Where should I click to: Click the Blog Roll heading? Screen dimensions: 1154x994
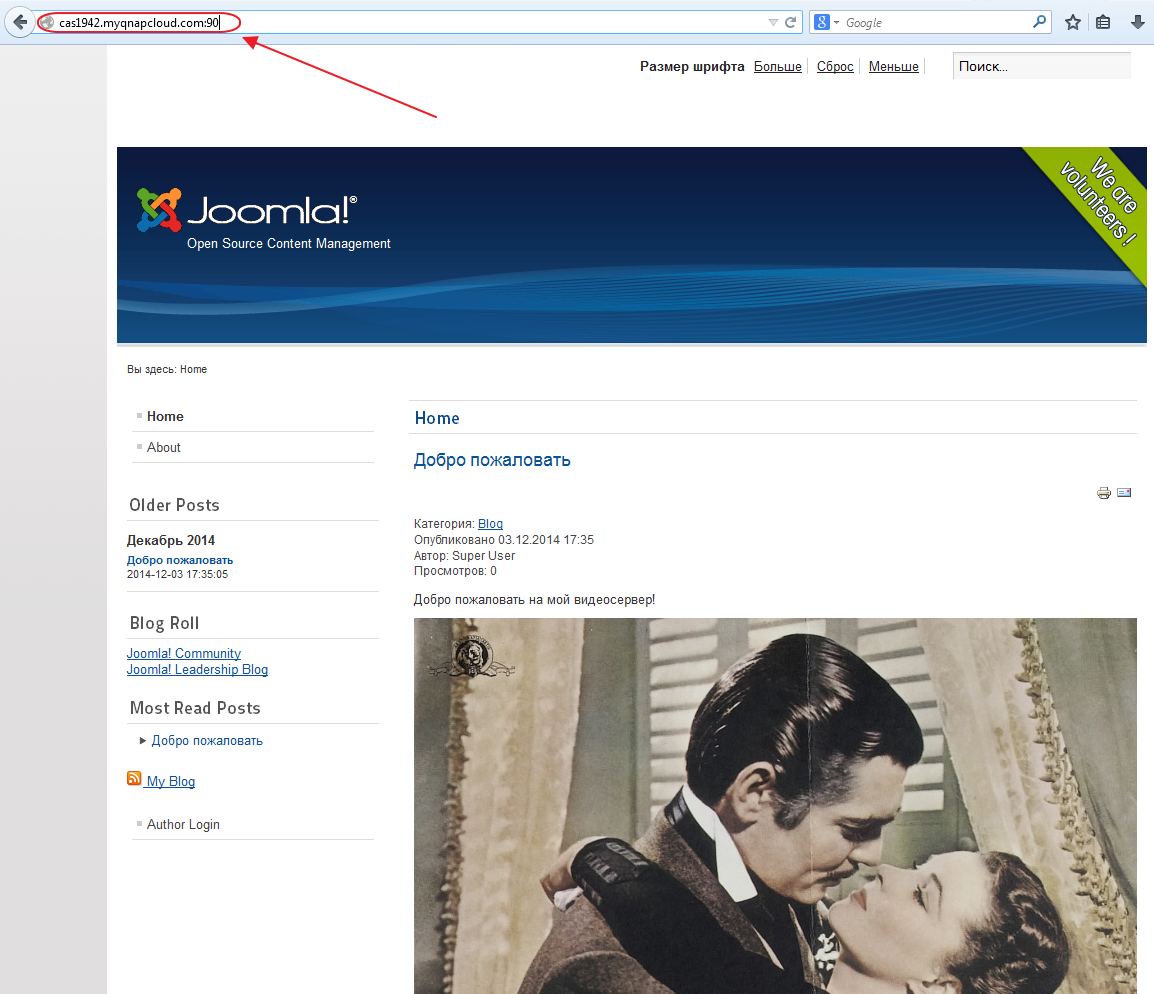(164, 623)
